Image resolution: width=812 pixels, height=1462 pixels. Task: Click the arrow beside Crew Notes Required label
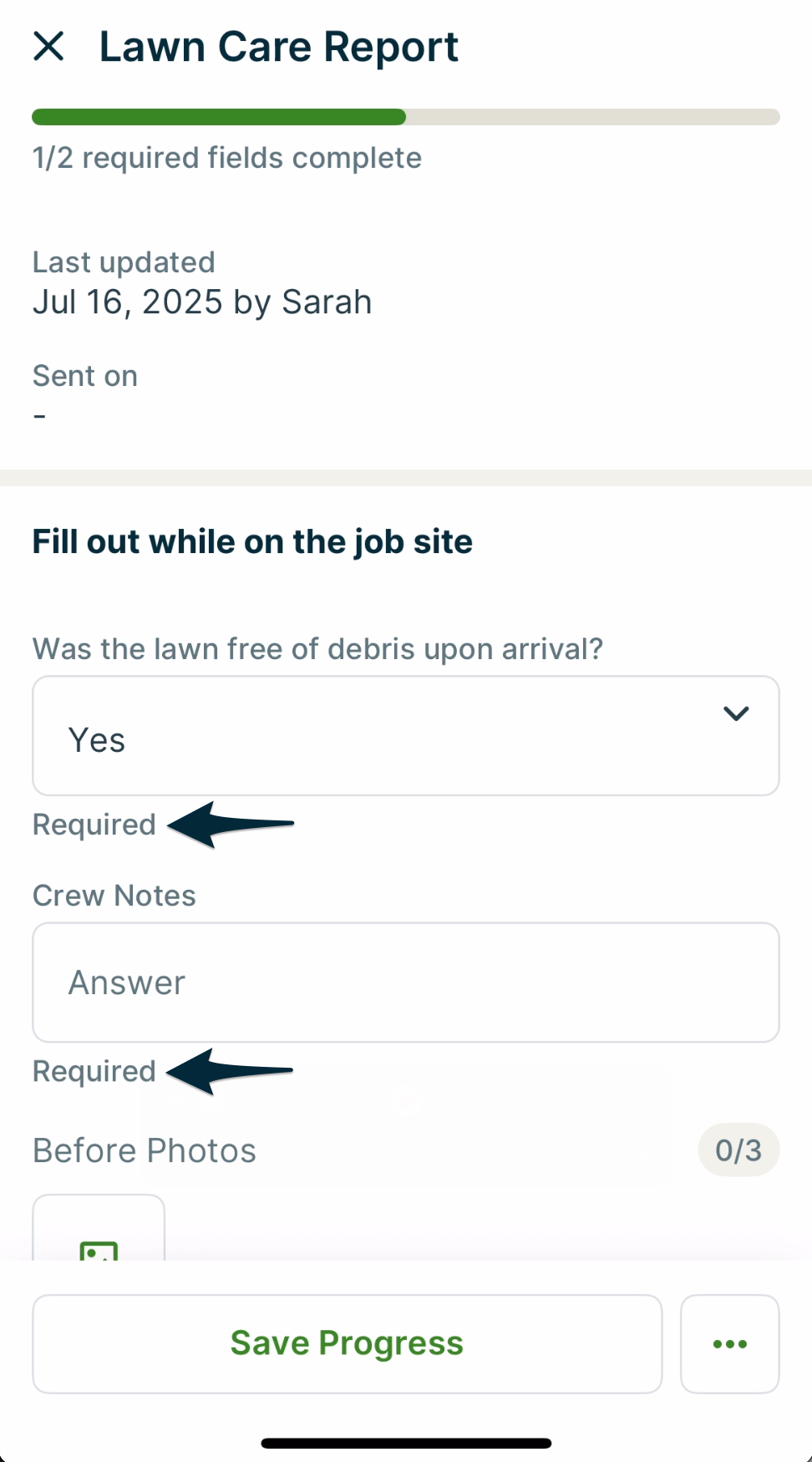(x=231, y=1071)
